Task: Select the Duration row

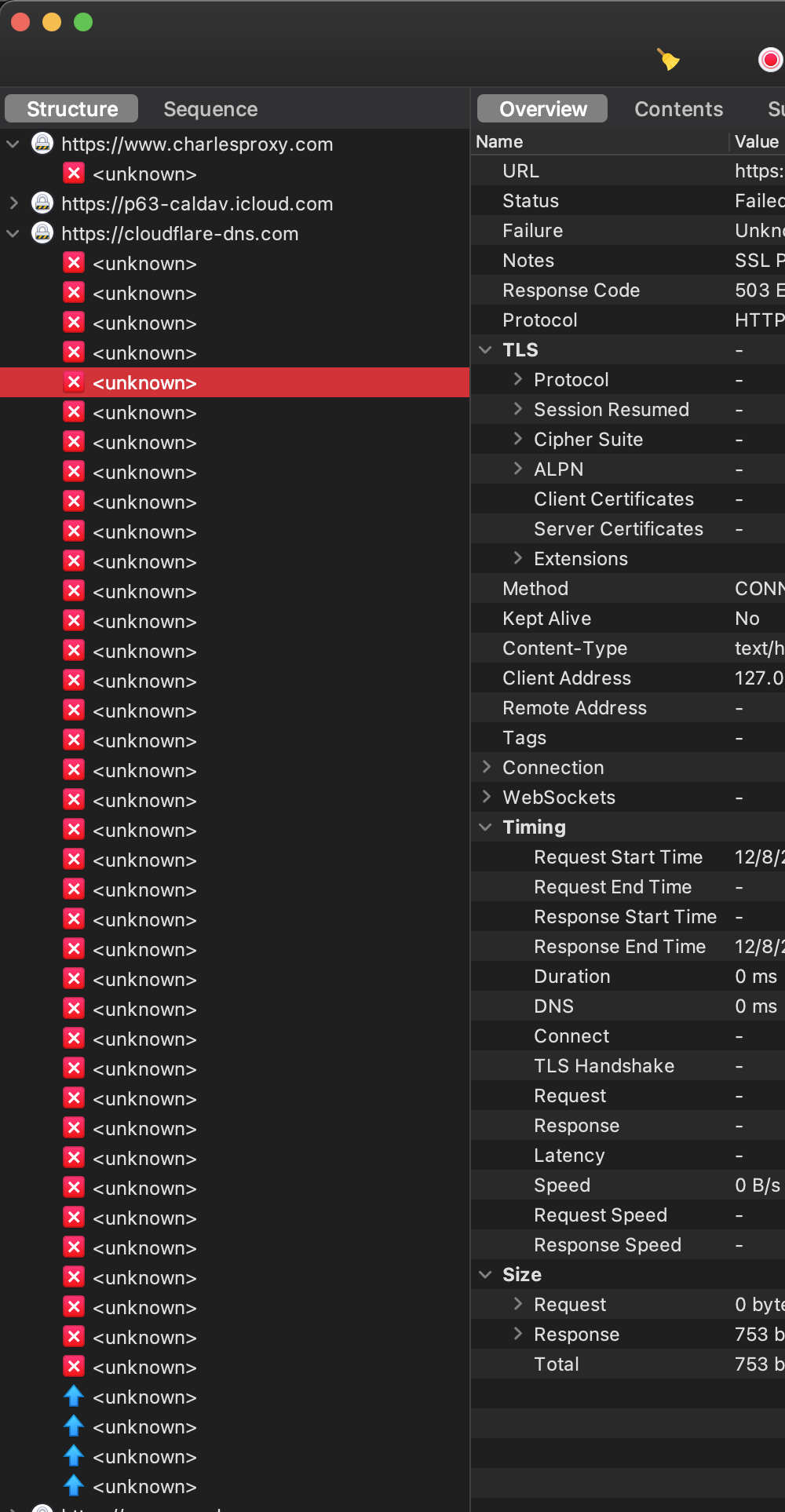Action: [628, 976]
